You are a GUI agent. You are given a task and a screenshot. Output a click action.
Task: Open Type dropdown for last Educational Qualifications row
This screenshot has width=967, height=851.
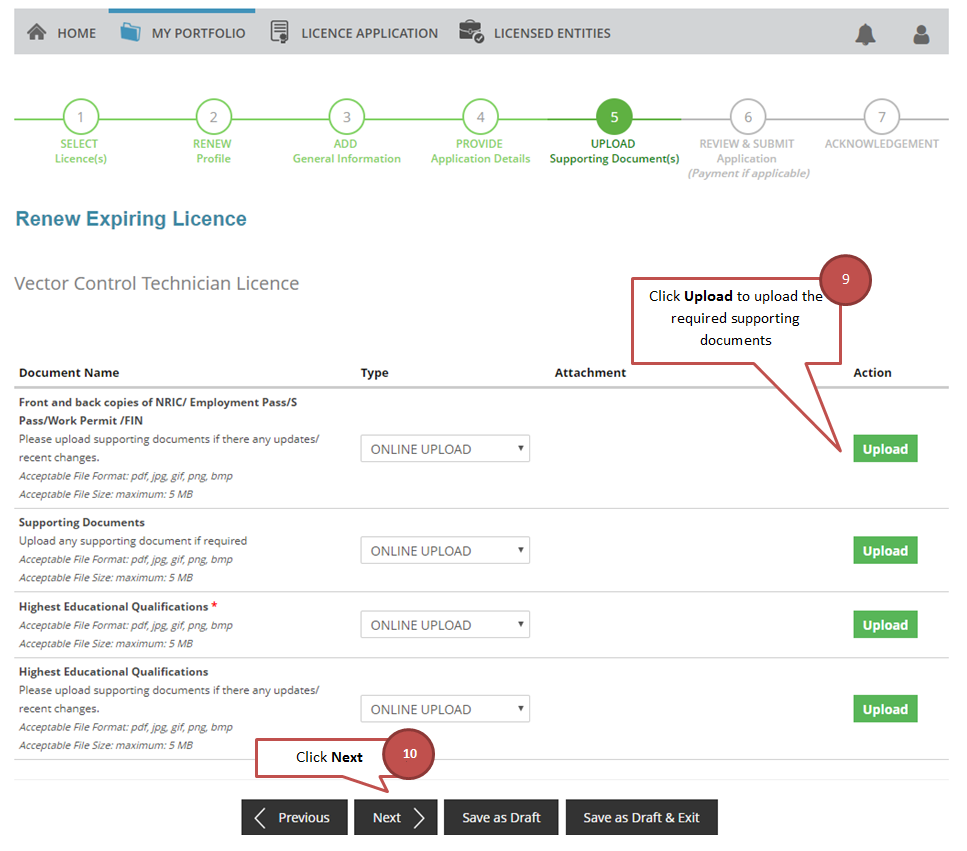445,709
